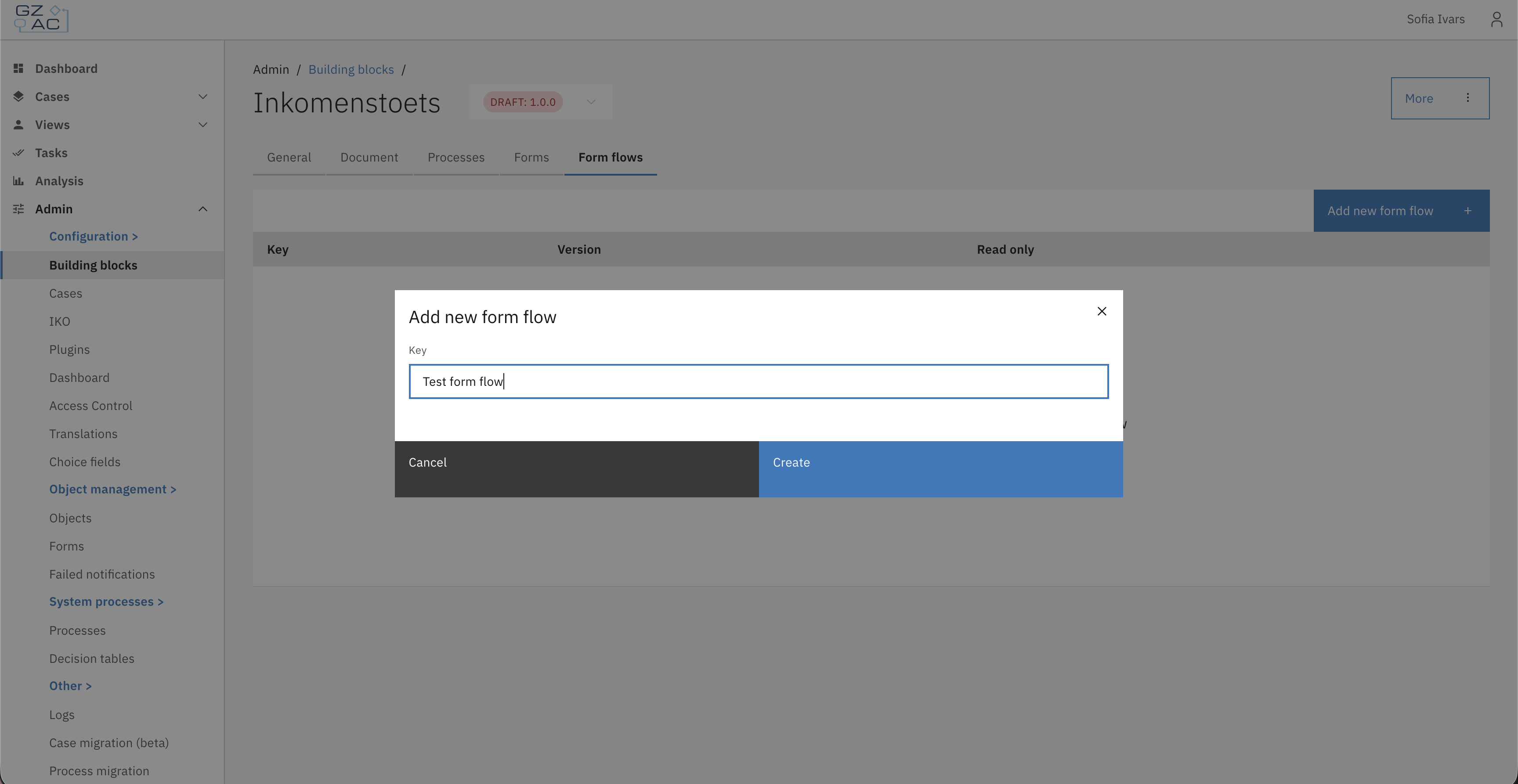Open Cases under Admin
This screenshot has height=784, width=1518.
tap(65, 293)
